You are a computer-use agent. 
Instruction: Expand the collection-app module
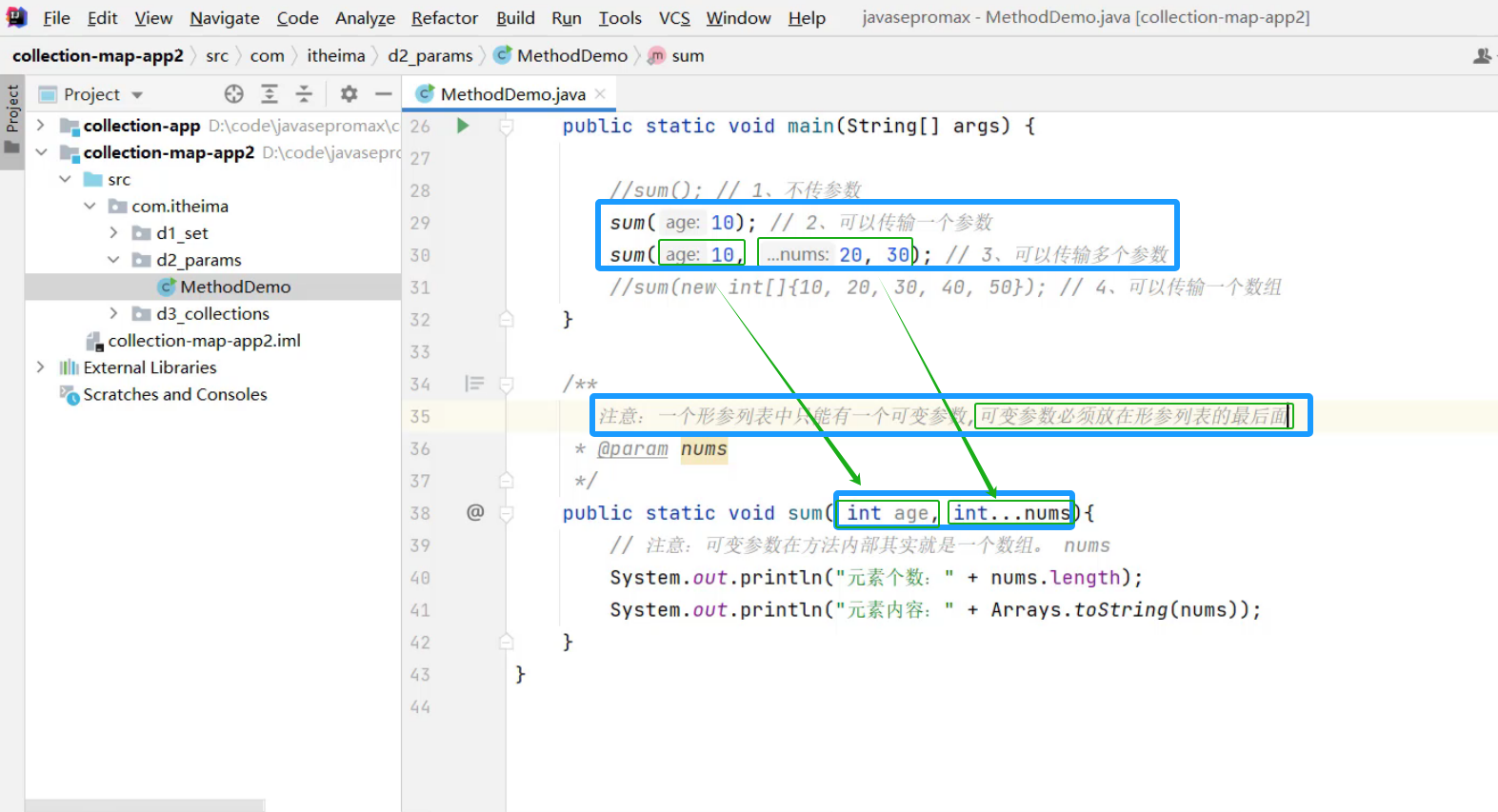pos(40,125)
